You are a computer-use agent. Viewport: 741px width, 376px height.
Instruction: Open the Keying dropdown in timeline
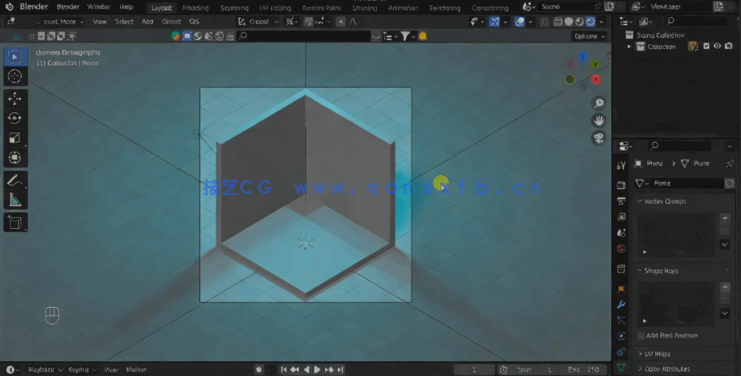pyautogui.click(x=81, y=370)
